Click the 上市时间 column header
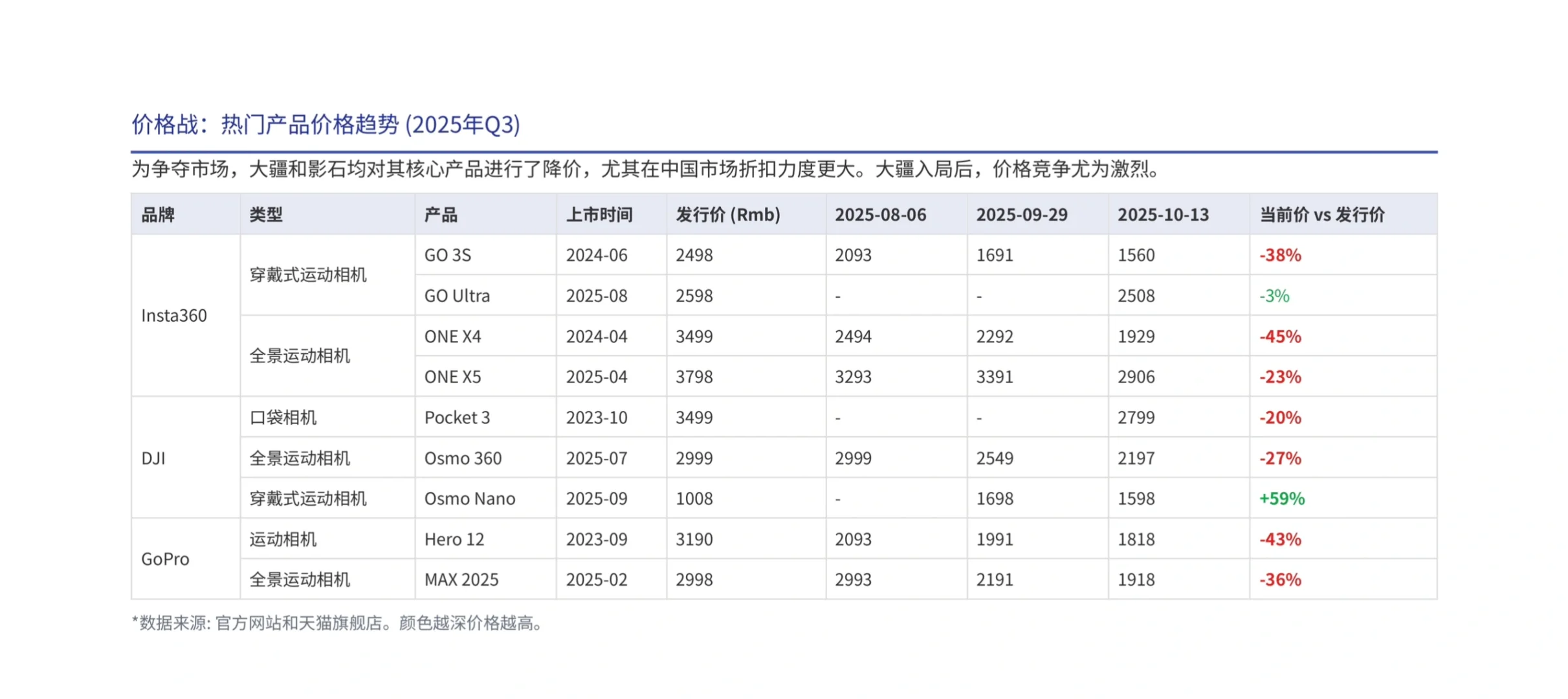1568x699 pixels. 601,214
